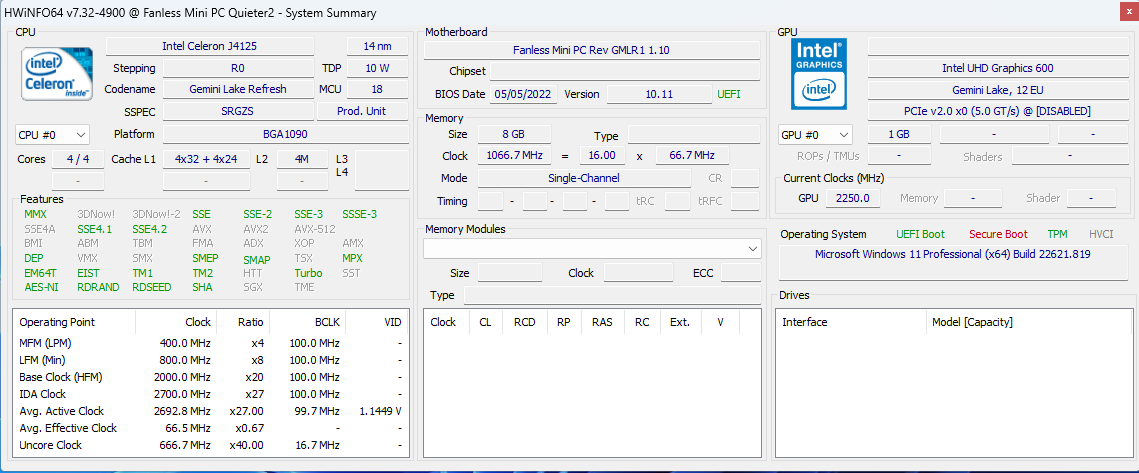
Task: Click the Cache L1 4x32 + 4x24 field
Action: pyautogui.click(x=206, y=158)
